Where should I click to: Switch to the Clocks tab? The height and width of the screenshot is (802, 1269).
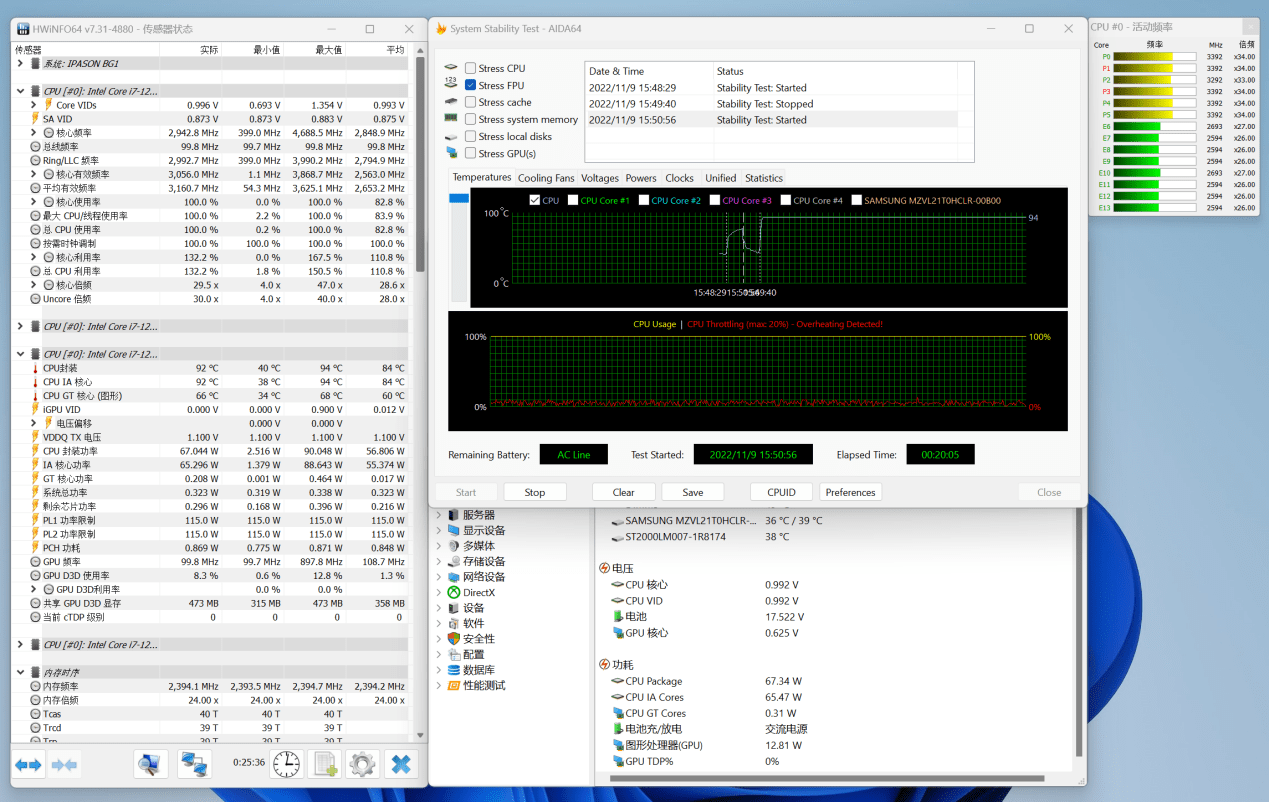[x=679, y=178]
